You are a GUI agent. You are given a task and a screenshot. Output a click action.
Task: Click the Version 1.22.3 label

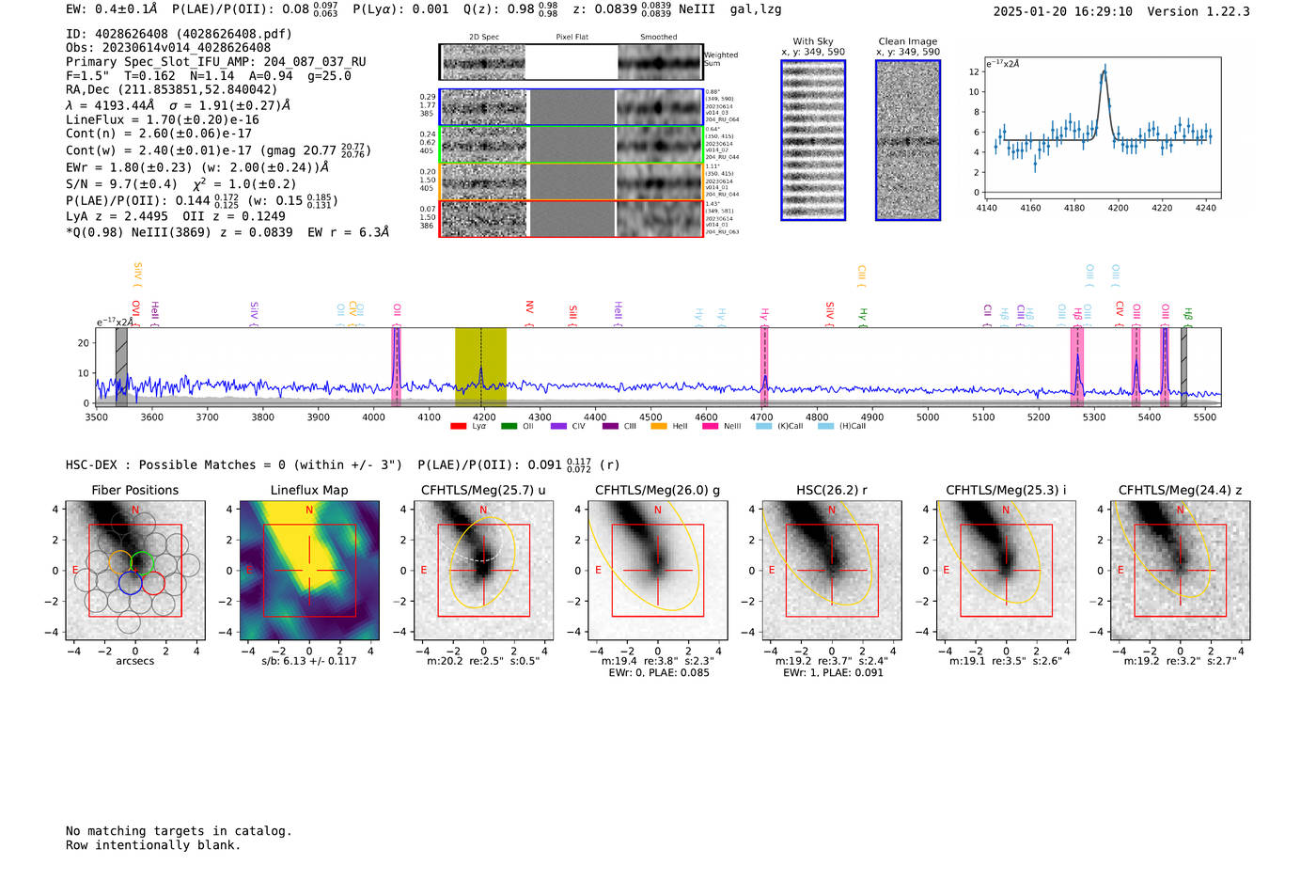1198,11
